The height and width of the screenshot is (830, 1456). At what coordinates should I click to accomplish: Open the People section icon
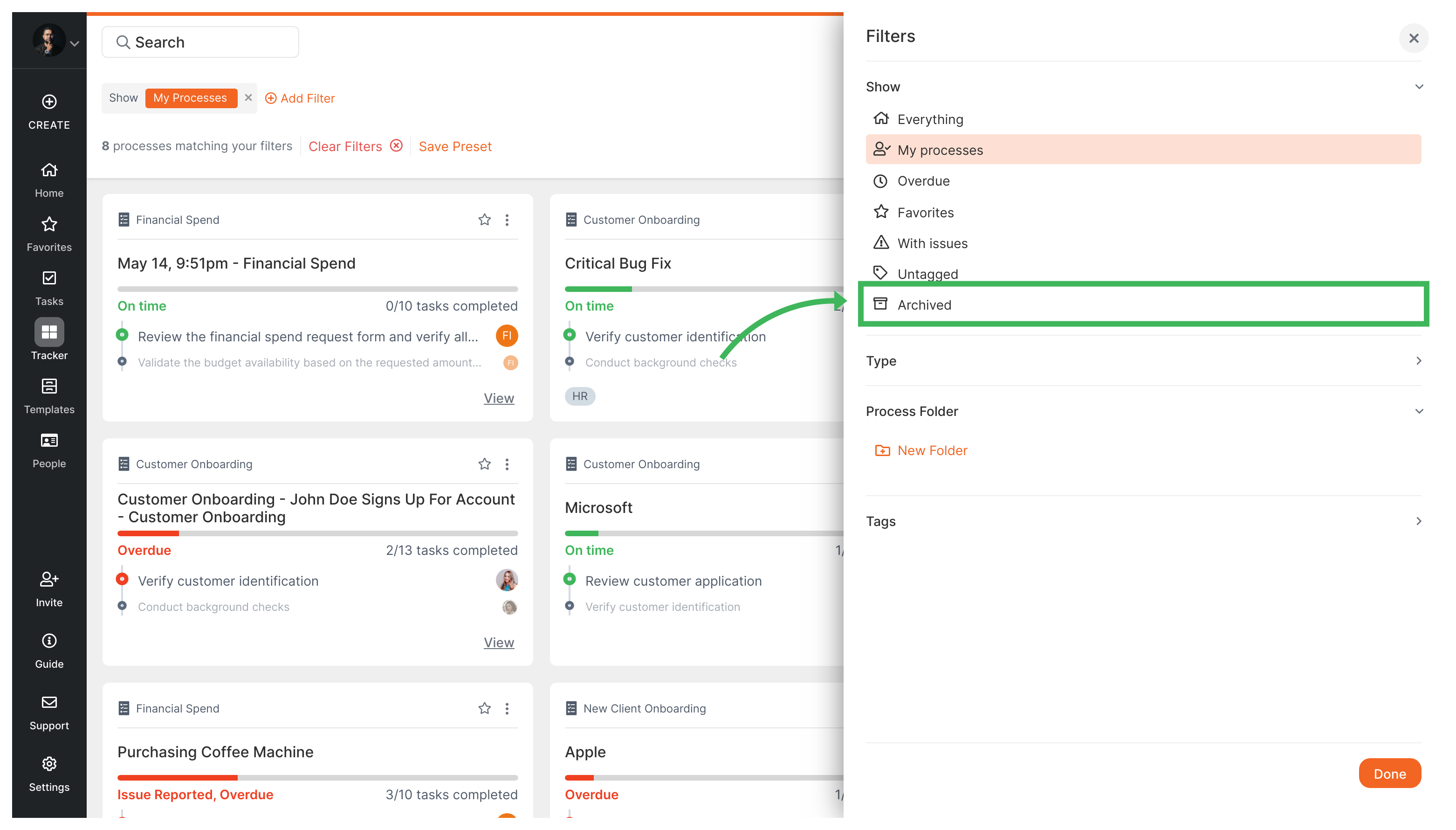tap(49, 441)
